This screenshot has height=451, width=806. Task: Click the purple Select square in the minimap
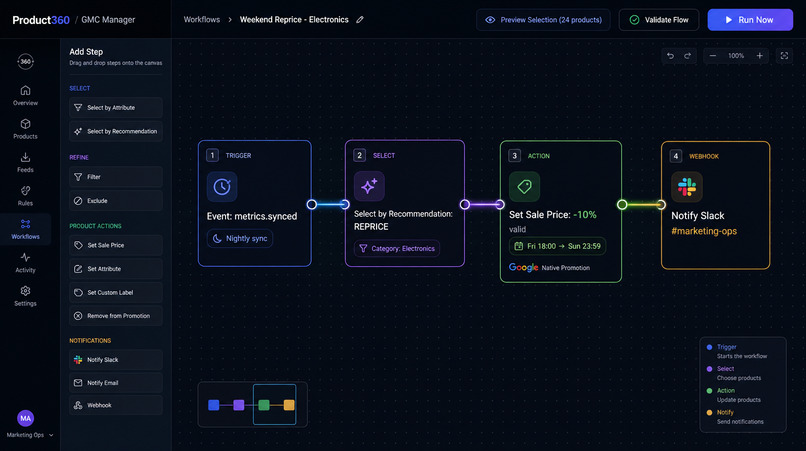click(x=239, y=405)
